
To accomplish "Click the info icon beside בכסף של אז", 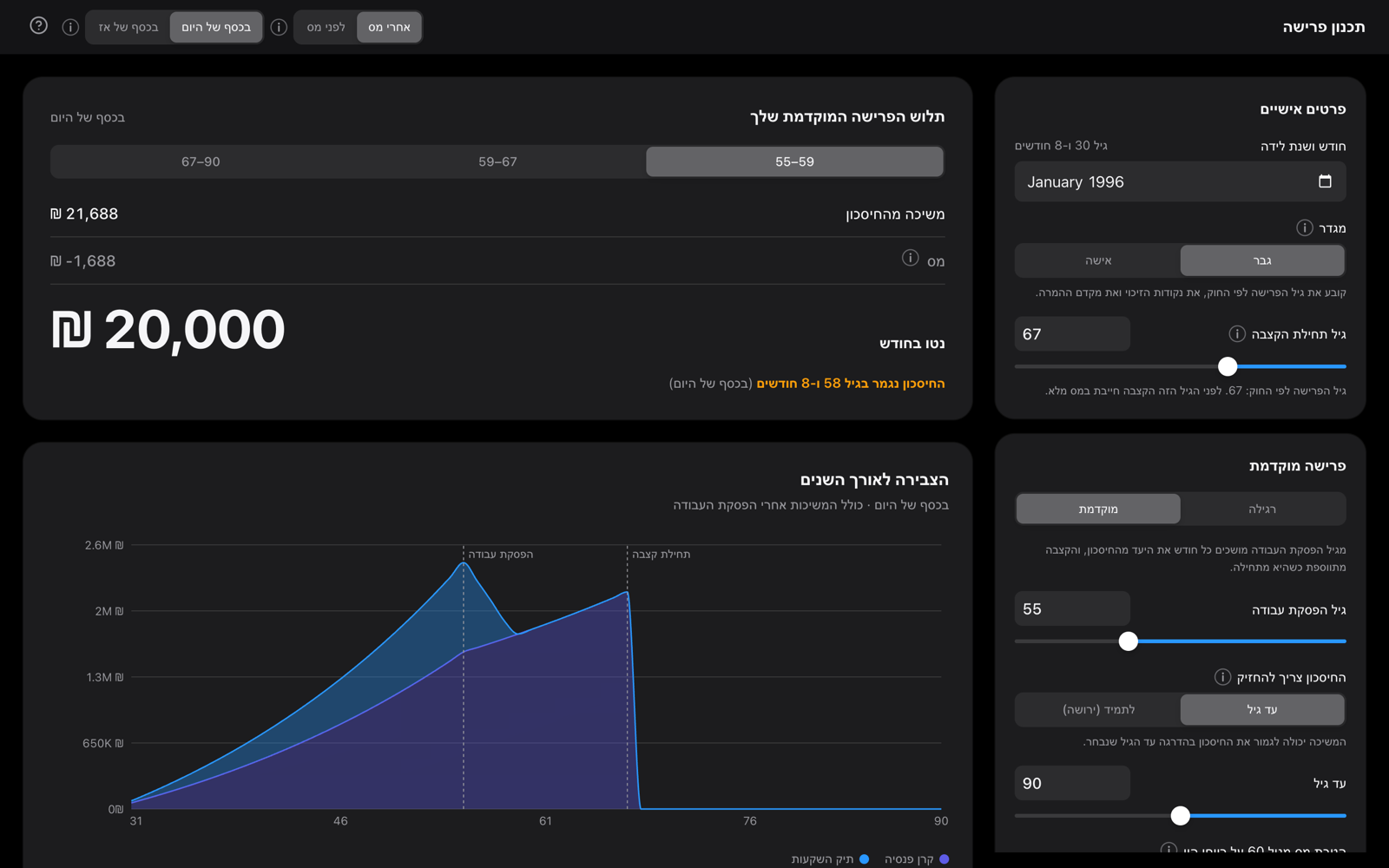I will 70,27.
